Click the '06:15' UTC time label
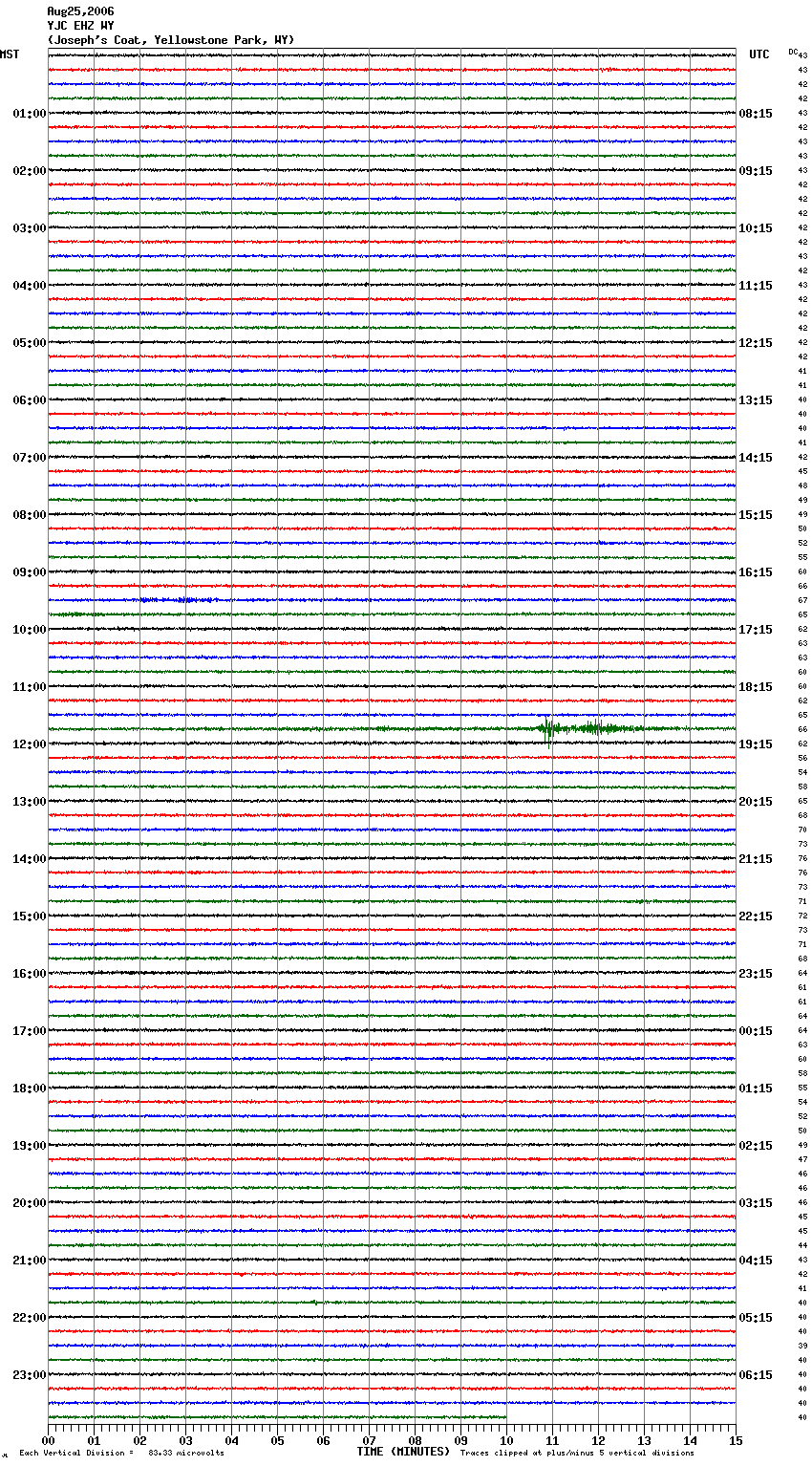The height and width of the screenshot is (1466, 812). (x=756, y=1375)
